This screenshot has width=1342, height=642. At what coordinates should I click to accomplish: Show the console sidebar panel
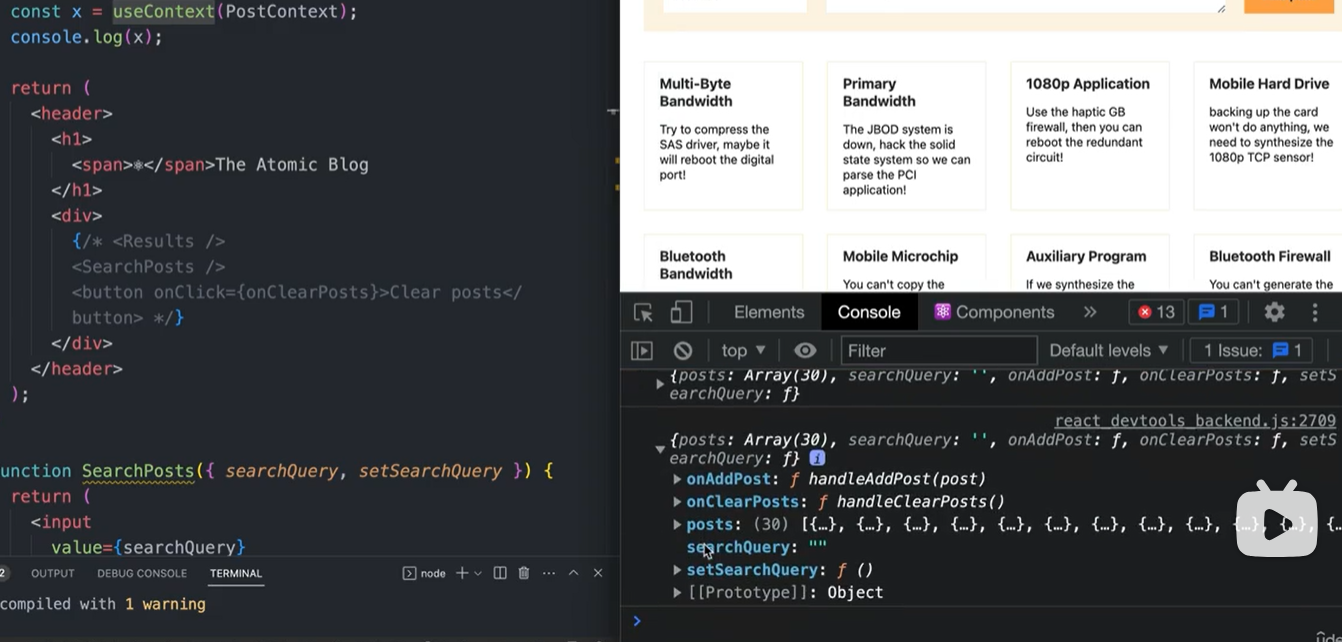tap(642, 351)
